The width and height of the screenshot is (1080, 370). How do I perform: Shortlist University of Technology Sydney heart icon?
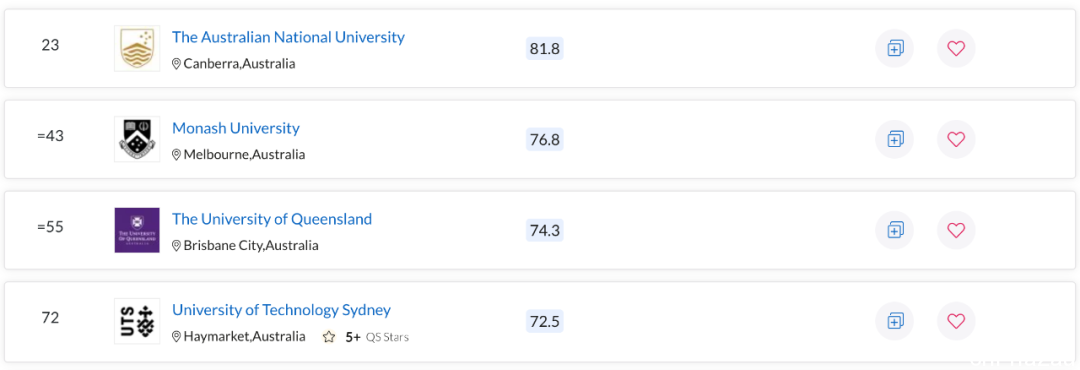pyautogui.click(x=956, y=321)
